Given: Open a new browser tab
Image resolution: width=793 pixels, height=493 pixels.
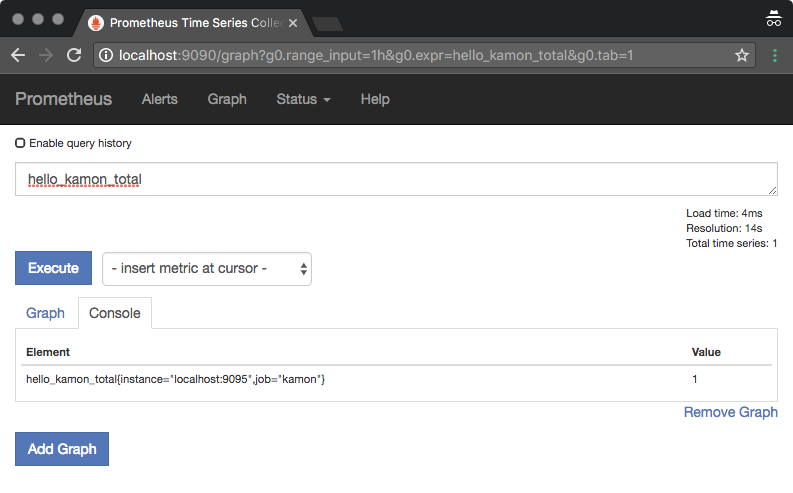Looking at the screenshot, I should pos(327,24).
